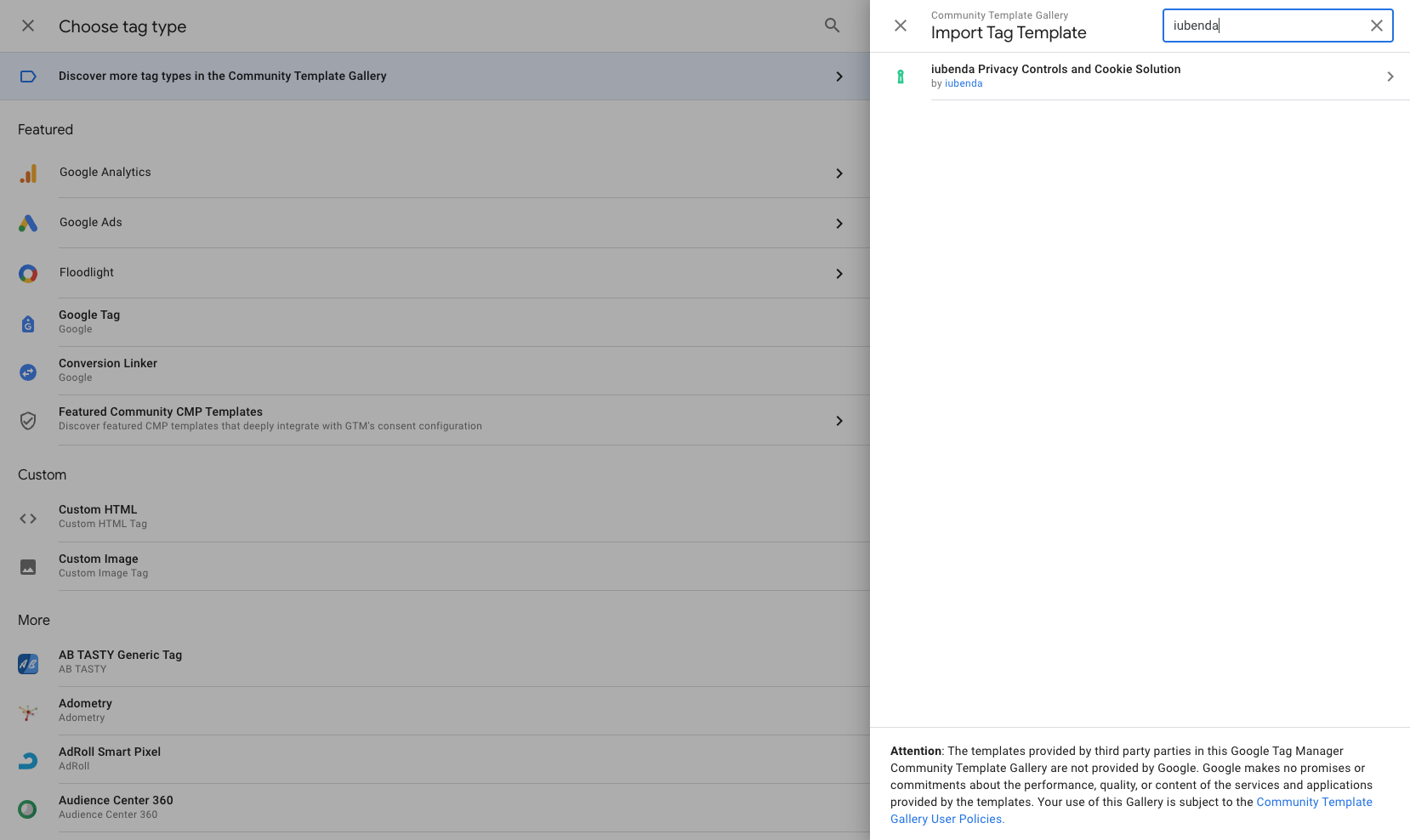Click the Google Analytics bar chart icon
This screenshot has width=1410, height=840.
28,173
